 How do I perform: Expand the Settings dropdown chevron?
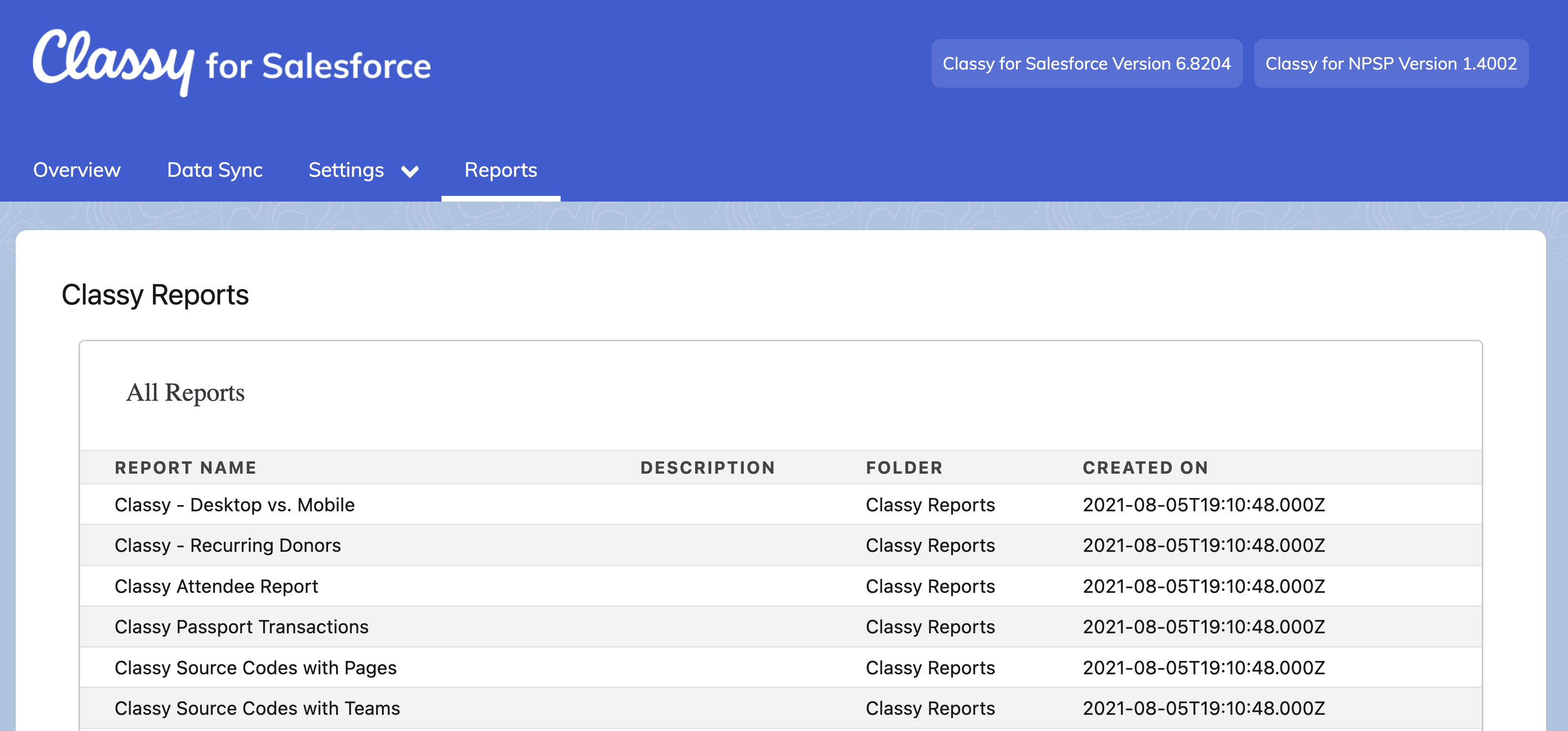(410, 172)
